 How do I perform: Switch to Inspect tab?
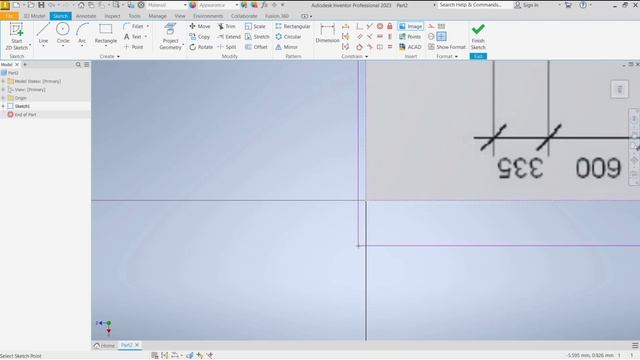pyautogui.click(x=112, y=16)
